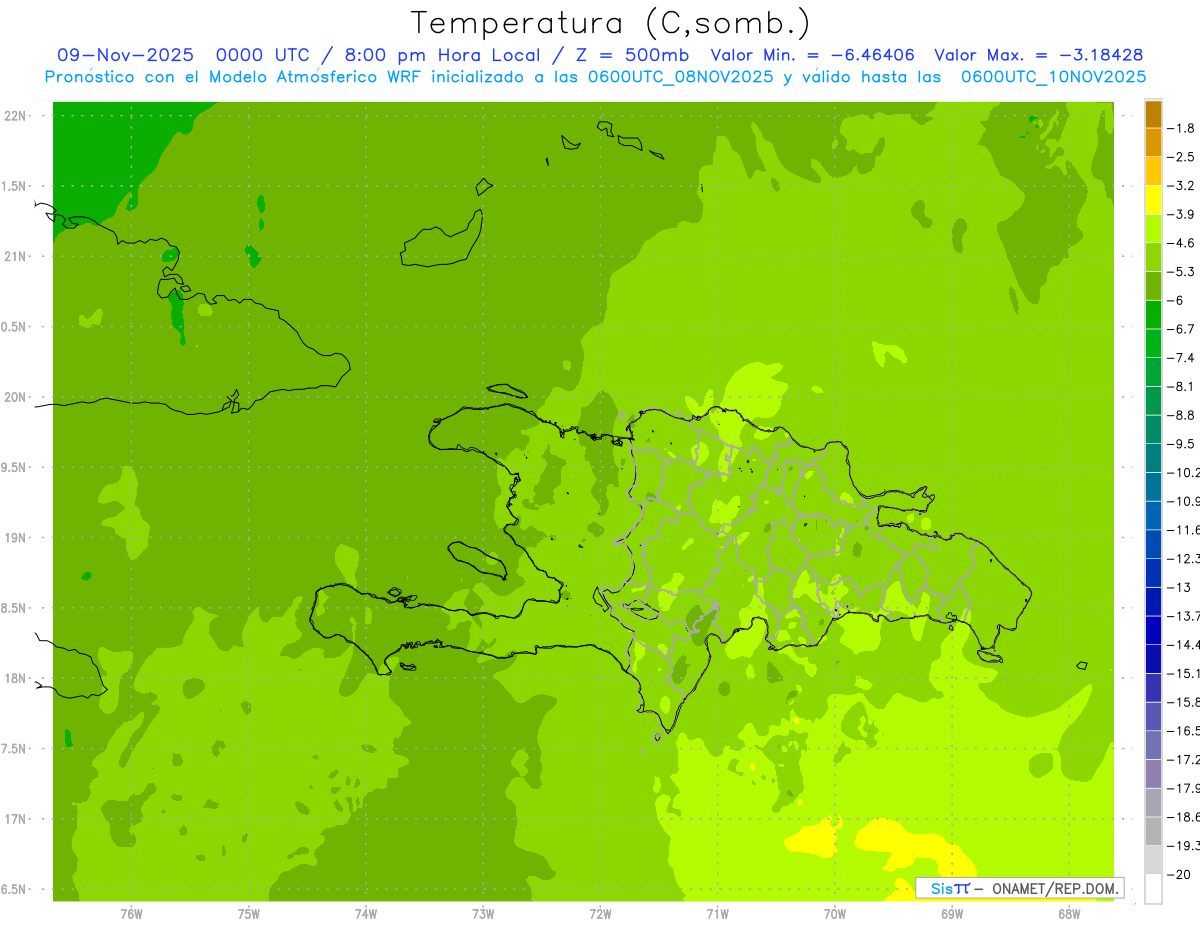1200x927 pixels.
Task: Click 'Valor Max. = -3.18428' text
Action: pos(1039,55)
